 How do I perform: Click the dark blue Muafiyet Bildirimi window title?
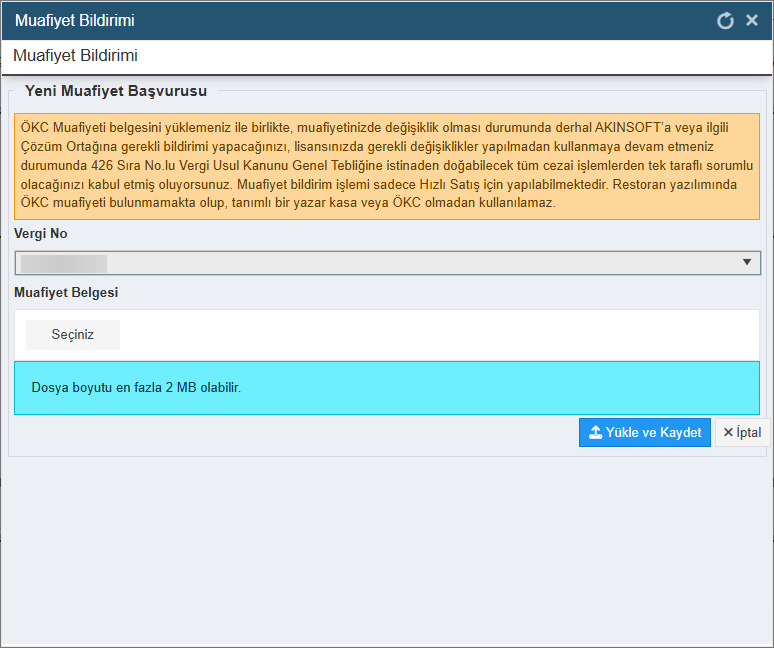(x=75, y=20)
